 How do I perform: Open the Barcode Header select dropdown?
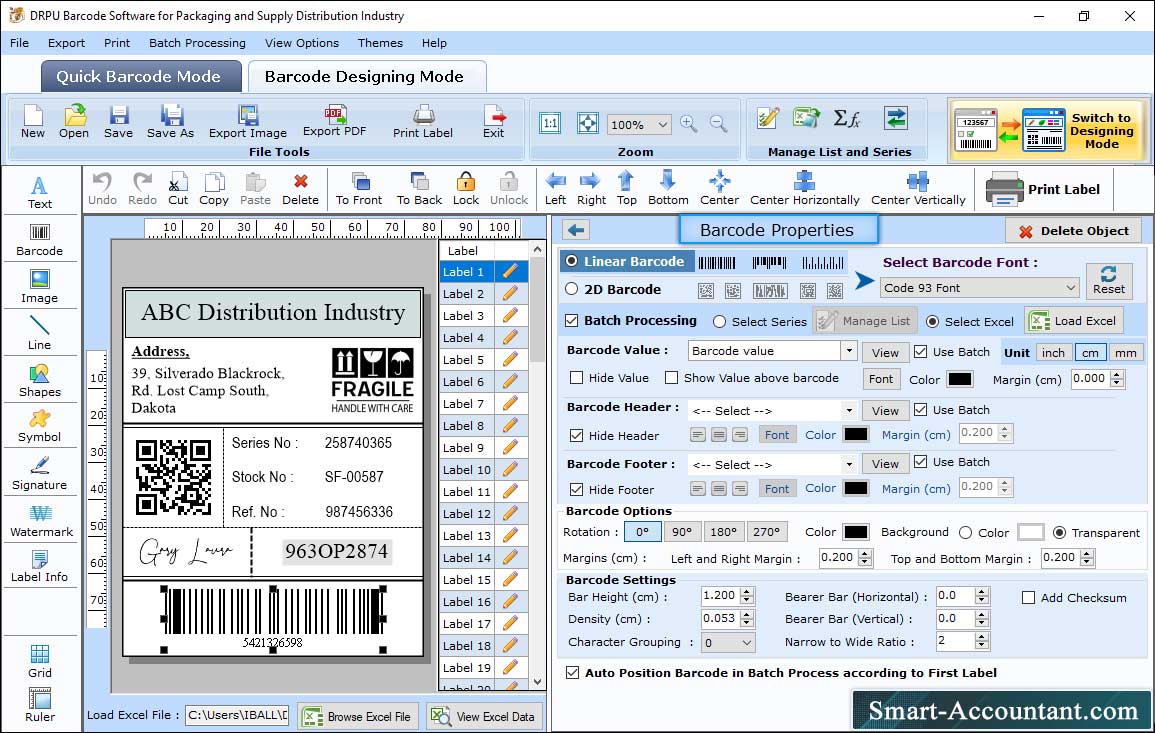click(849, 410)
